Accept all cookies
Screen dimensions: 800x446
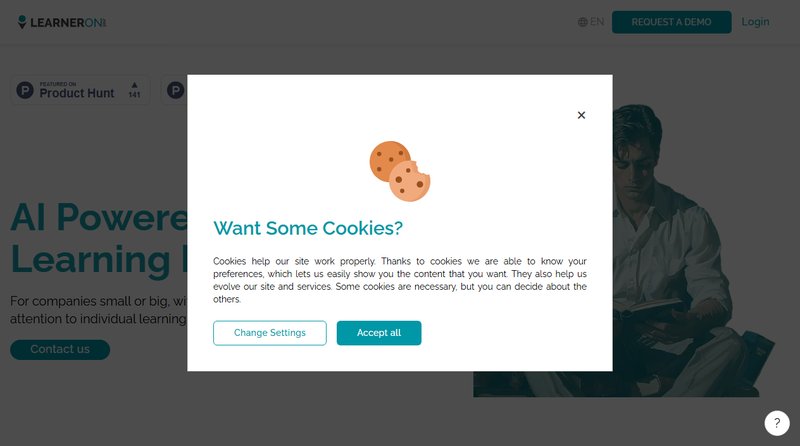coord(379,333)
